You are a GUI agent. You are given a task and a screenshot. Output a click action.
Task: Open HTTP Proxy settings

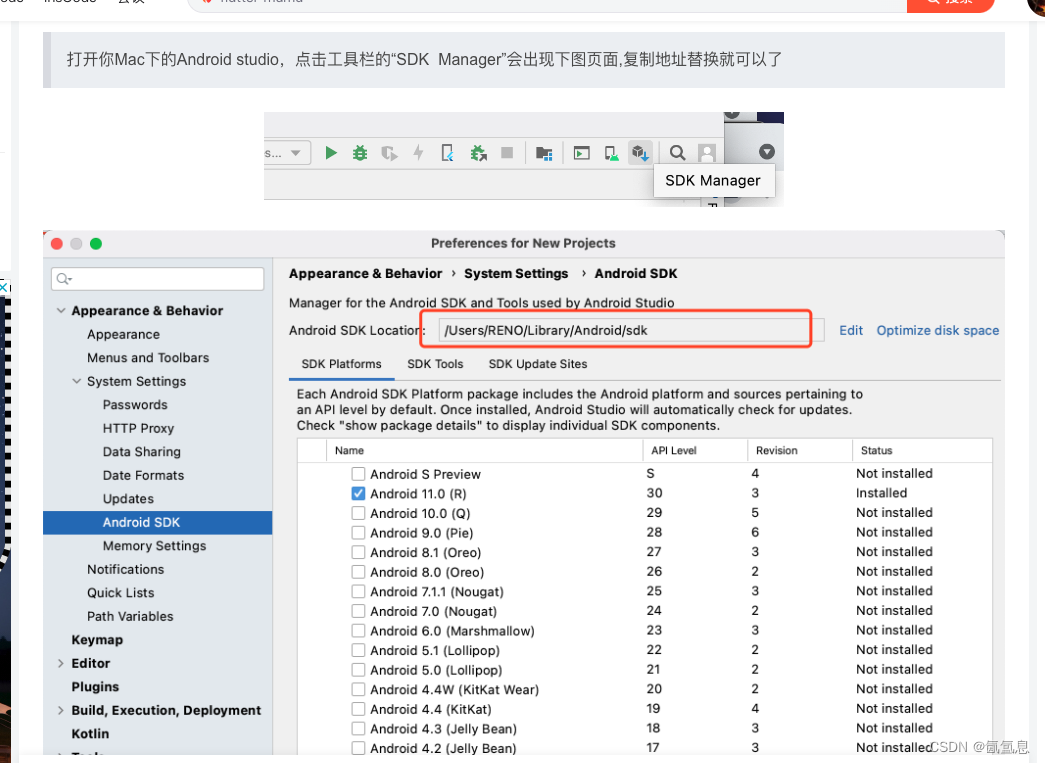point(139,428)
